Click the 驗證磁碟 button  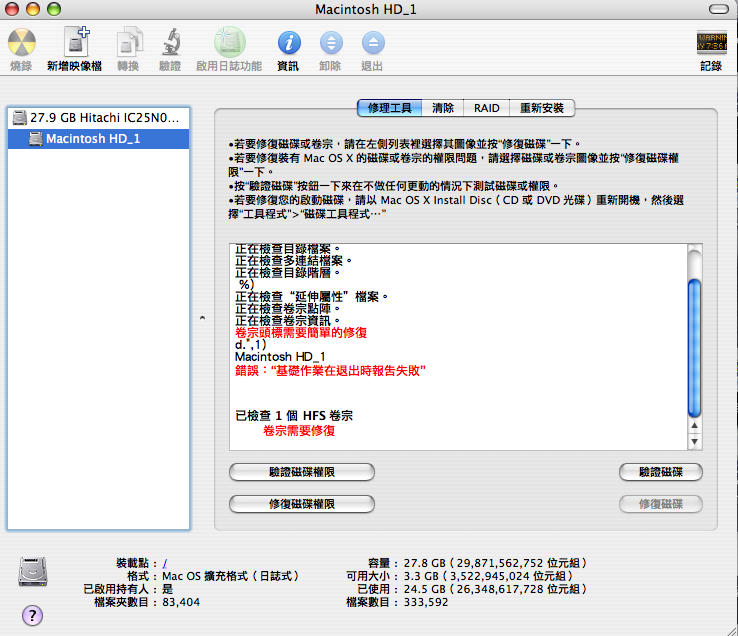coord(660,472)
